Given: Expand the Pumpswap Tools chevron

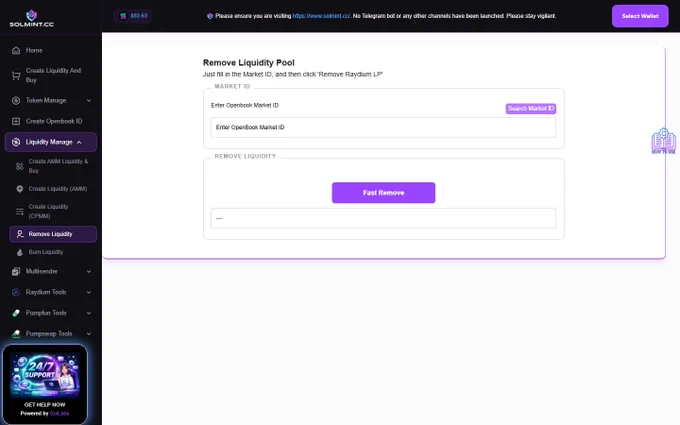Looking at the screenshot, I should tap(89, 334).
